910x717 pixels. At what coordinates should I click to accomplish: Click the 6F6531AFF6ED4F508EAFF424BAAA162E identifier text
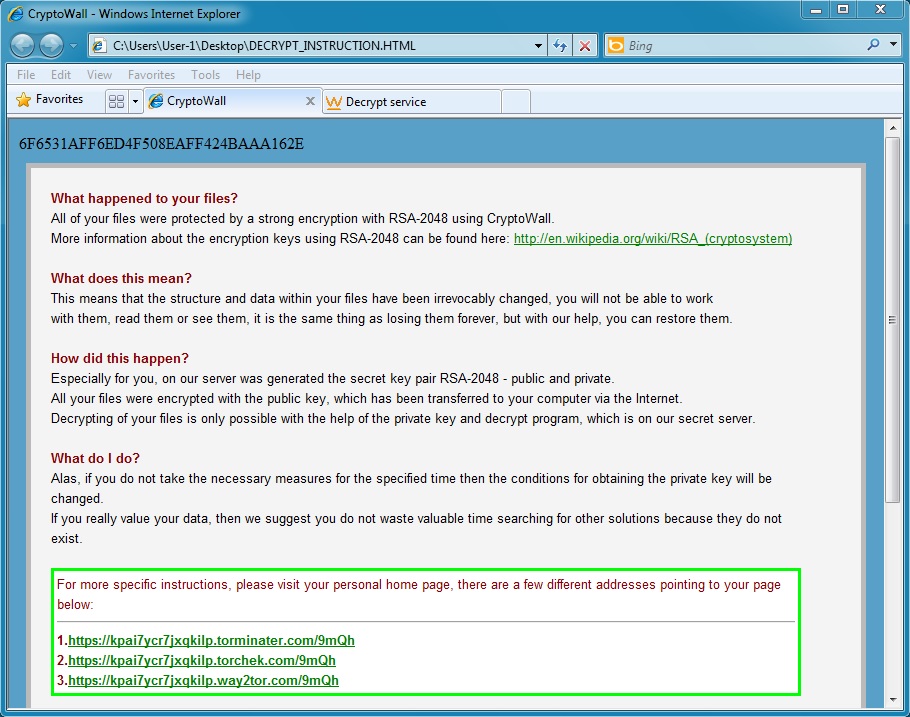click(161, 144)
